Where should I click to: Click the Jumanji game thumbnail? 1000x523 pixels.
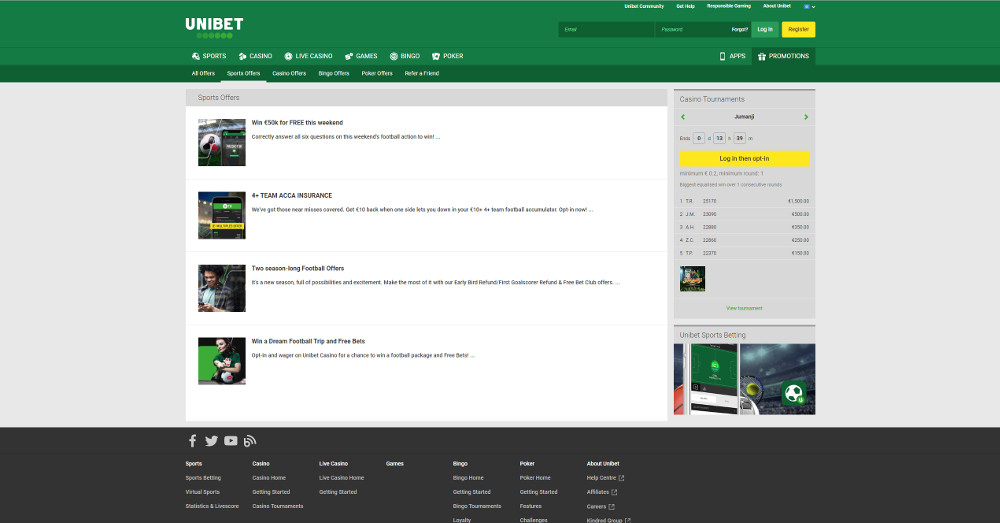point(693,279)
